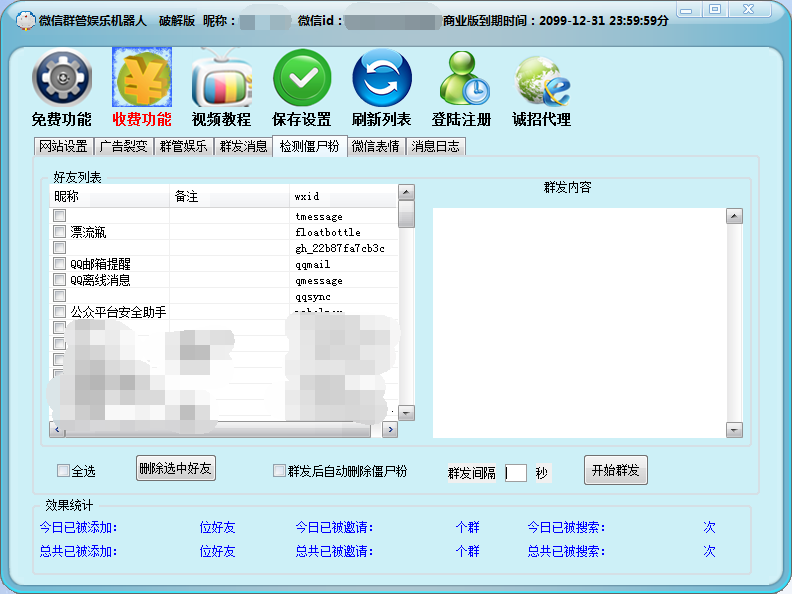Open the 视频教程 TV icon
792x594 pixels.
point(221,78)
